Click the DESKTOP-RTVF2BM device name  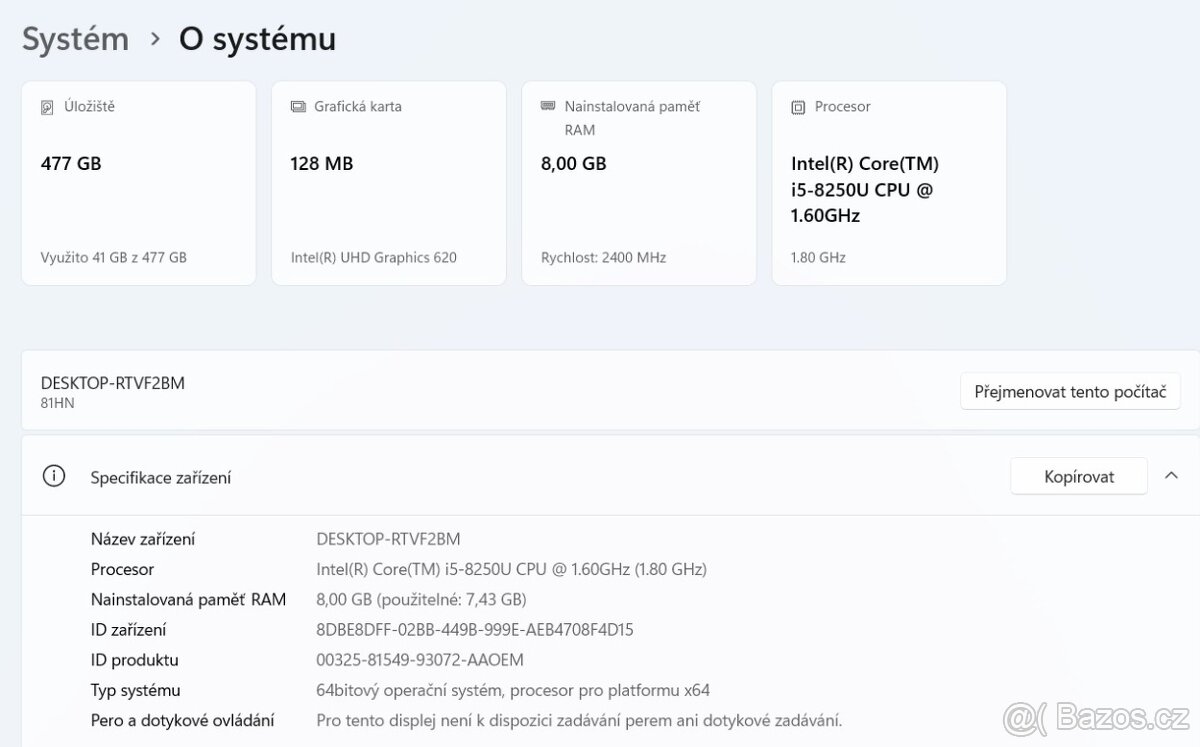click(112, 382)
